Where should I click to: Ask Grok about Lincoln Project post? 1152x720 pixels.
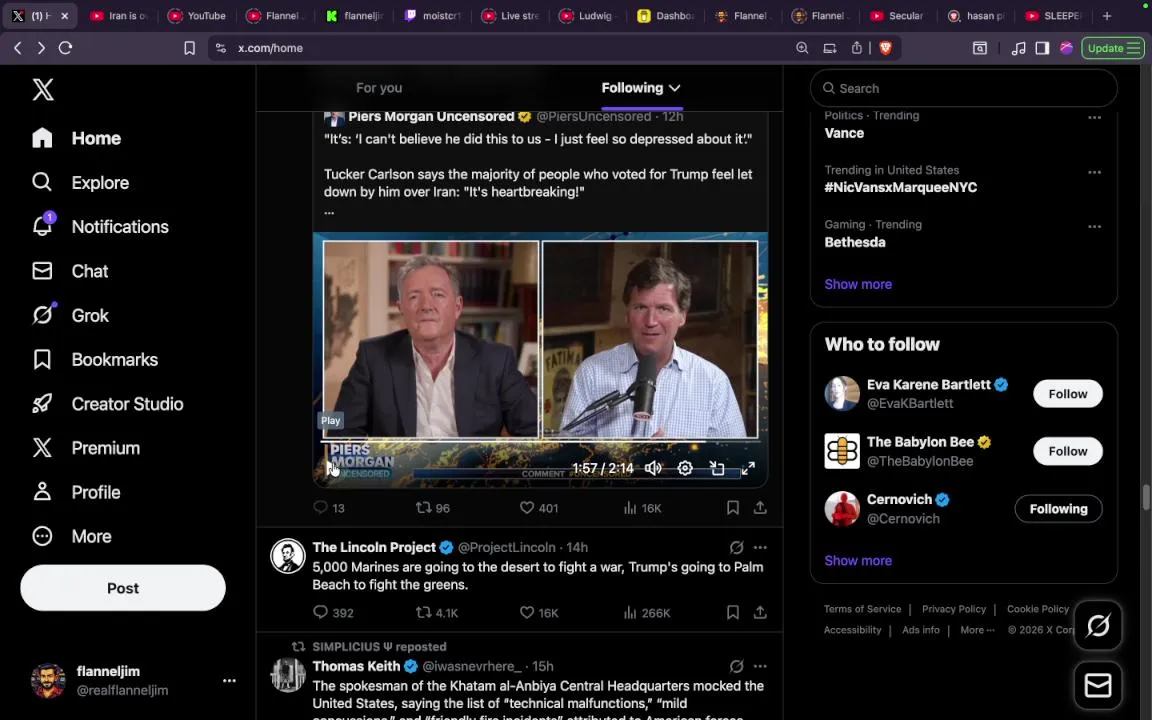tap(736, 547)
